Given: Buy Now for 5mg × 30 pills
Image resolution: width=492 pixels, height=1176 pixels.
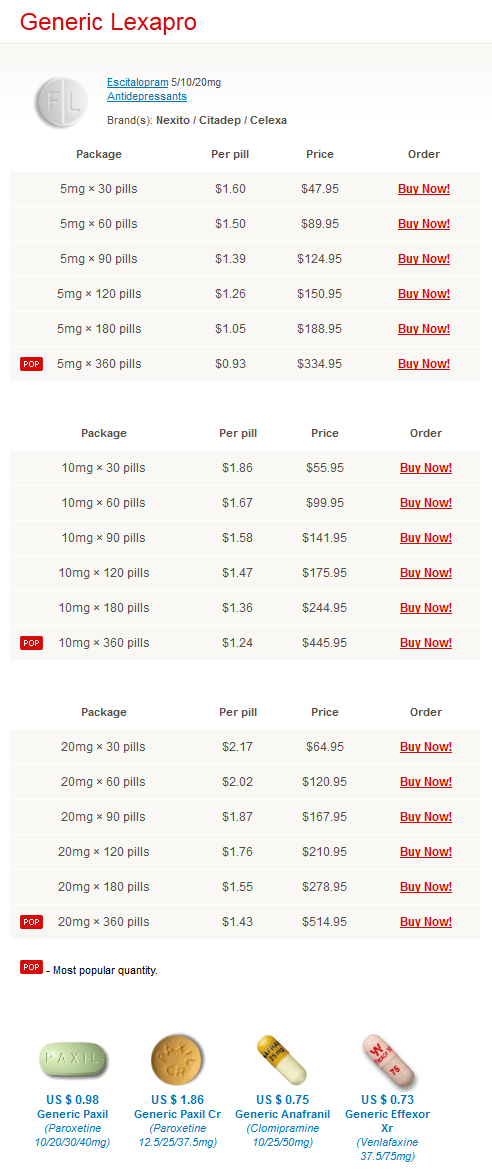Looking at the screenshot, I should tap(424, 189).
